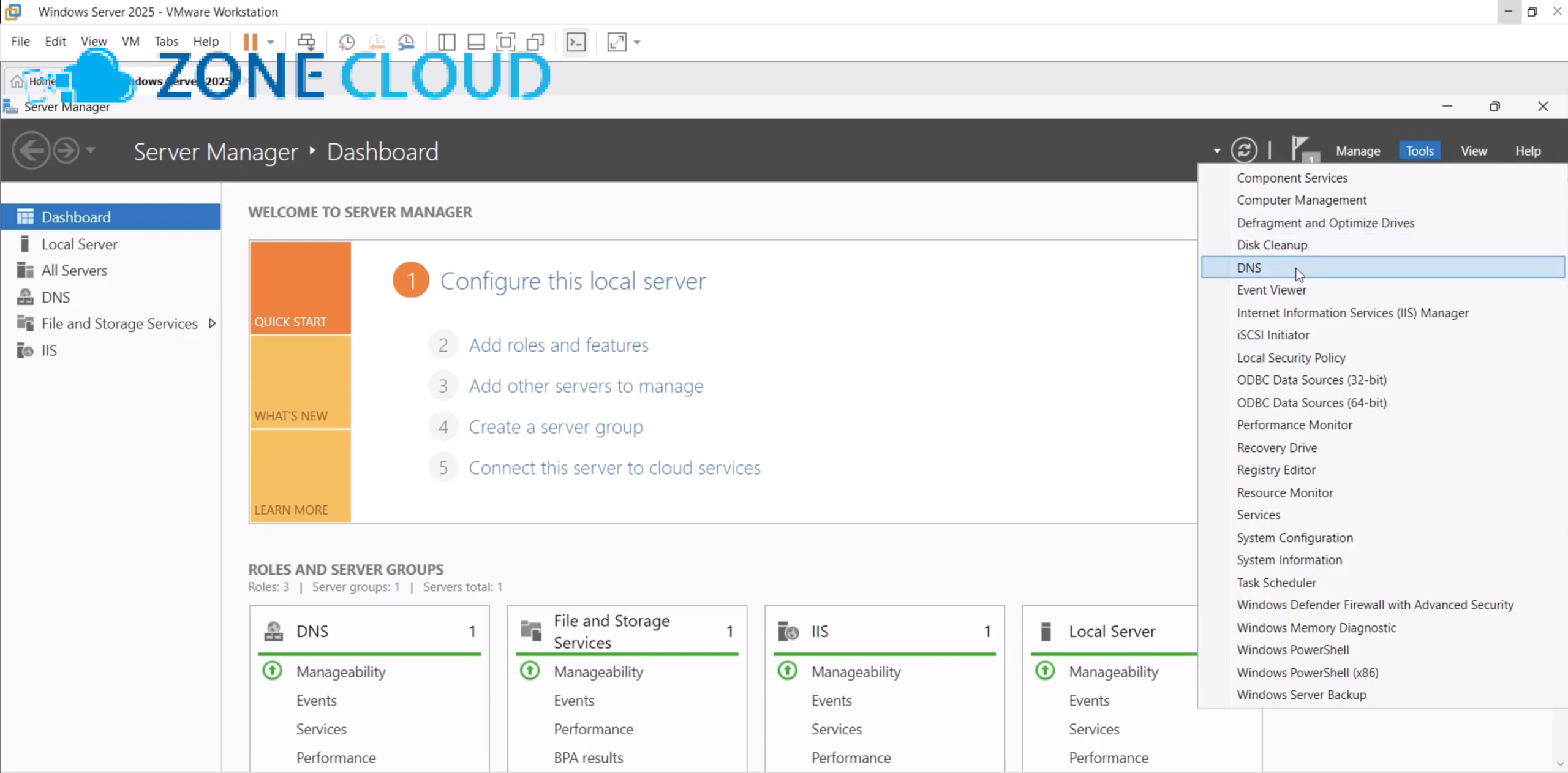Click Connect this server to cloud services

click(x=614, y=468)
